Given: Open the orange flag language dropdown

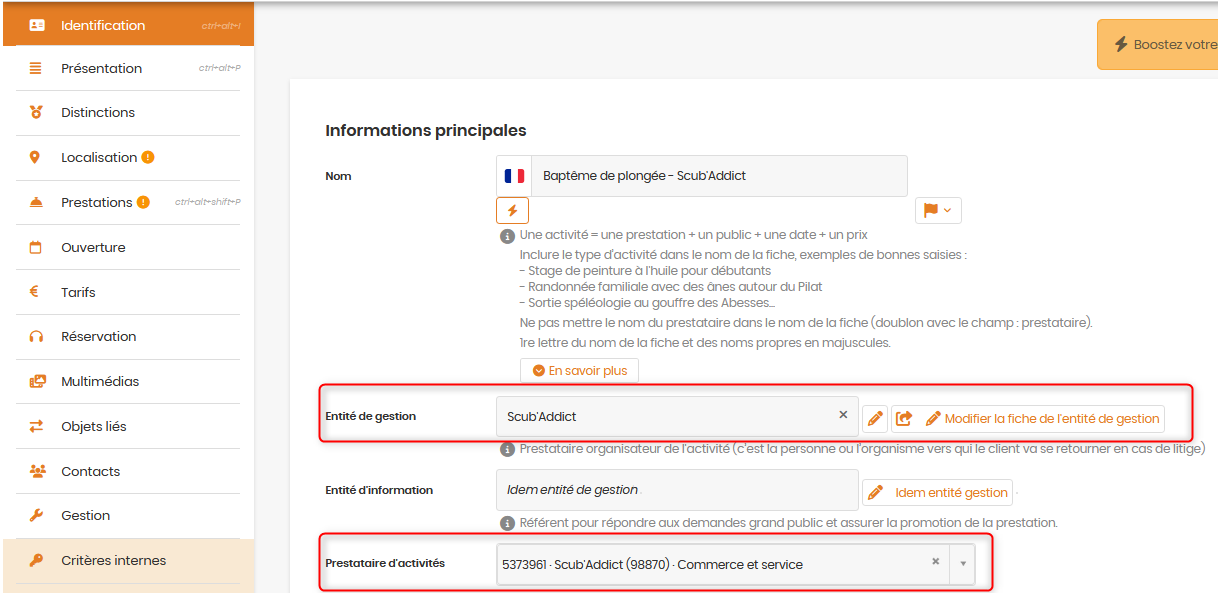Looking at the screenshot, I should coord(938,210).
